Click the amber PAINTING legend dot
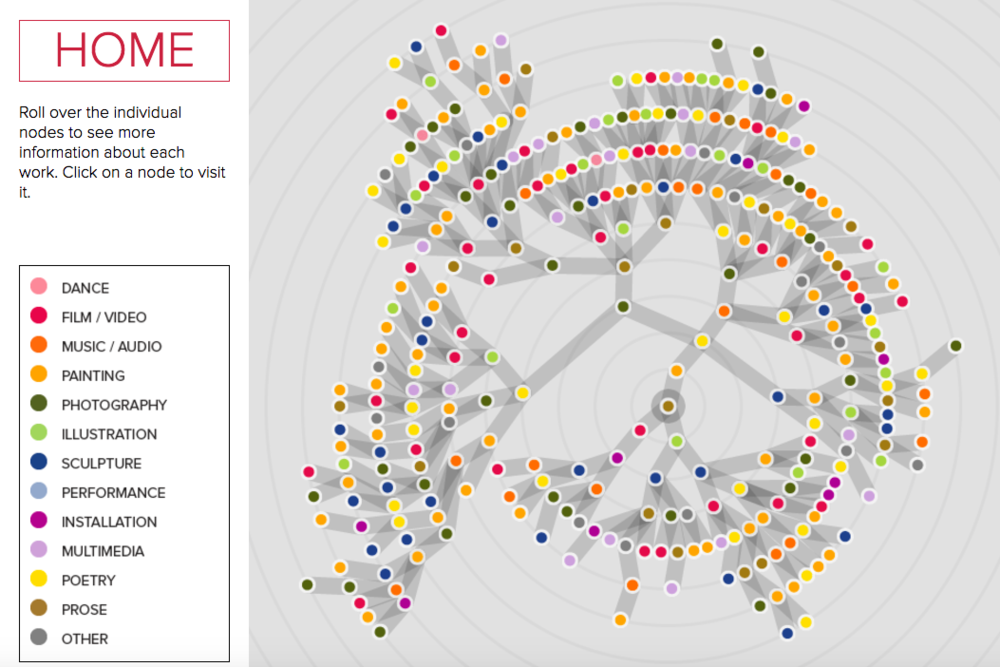Image resolution: width=1000 pixels, height=667 pixels. (39, 374)
